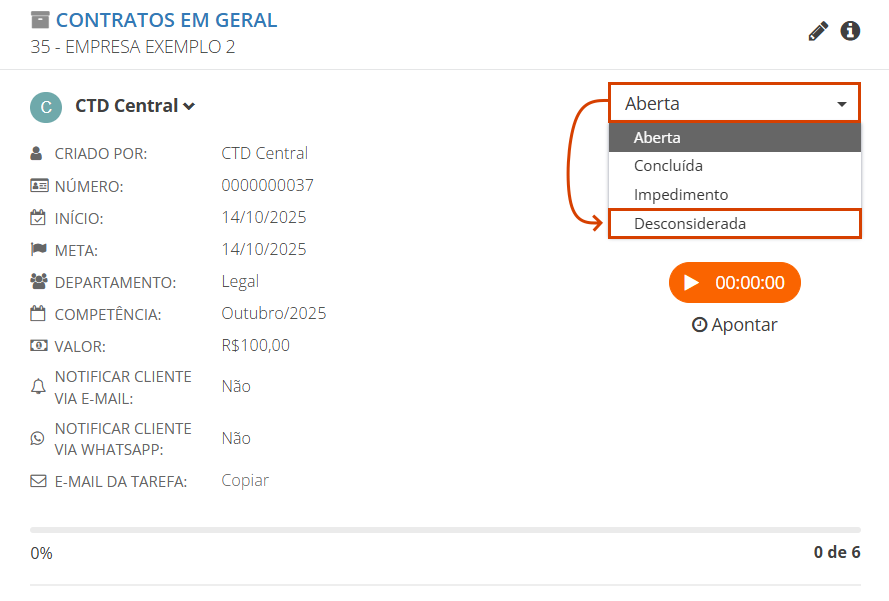
Task: Click the bell icon for e-mail notification
Action: tap(38, 386)
